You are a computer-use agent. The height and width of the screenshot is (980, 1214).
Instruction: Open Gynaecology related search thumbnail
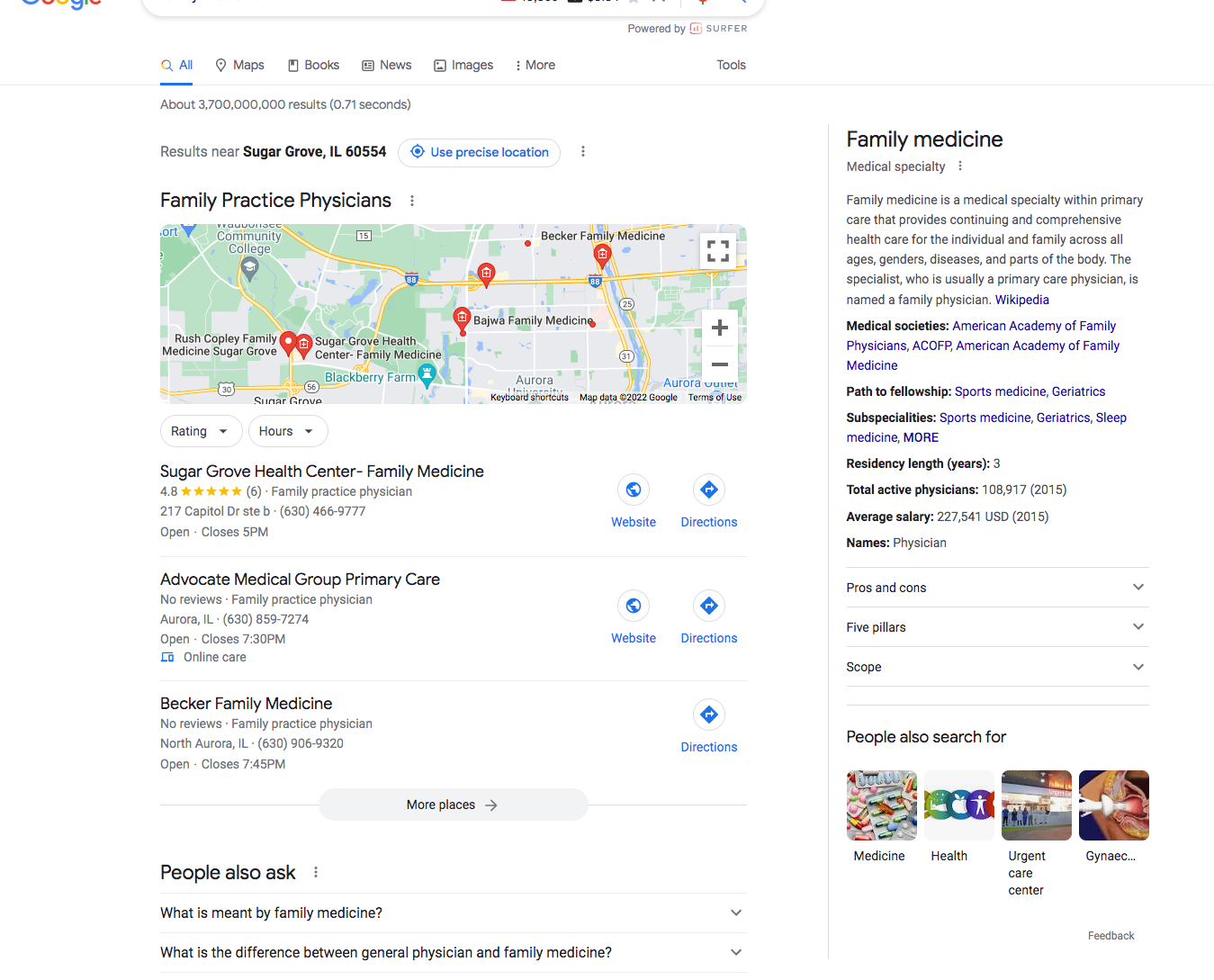click(1113, 805)
